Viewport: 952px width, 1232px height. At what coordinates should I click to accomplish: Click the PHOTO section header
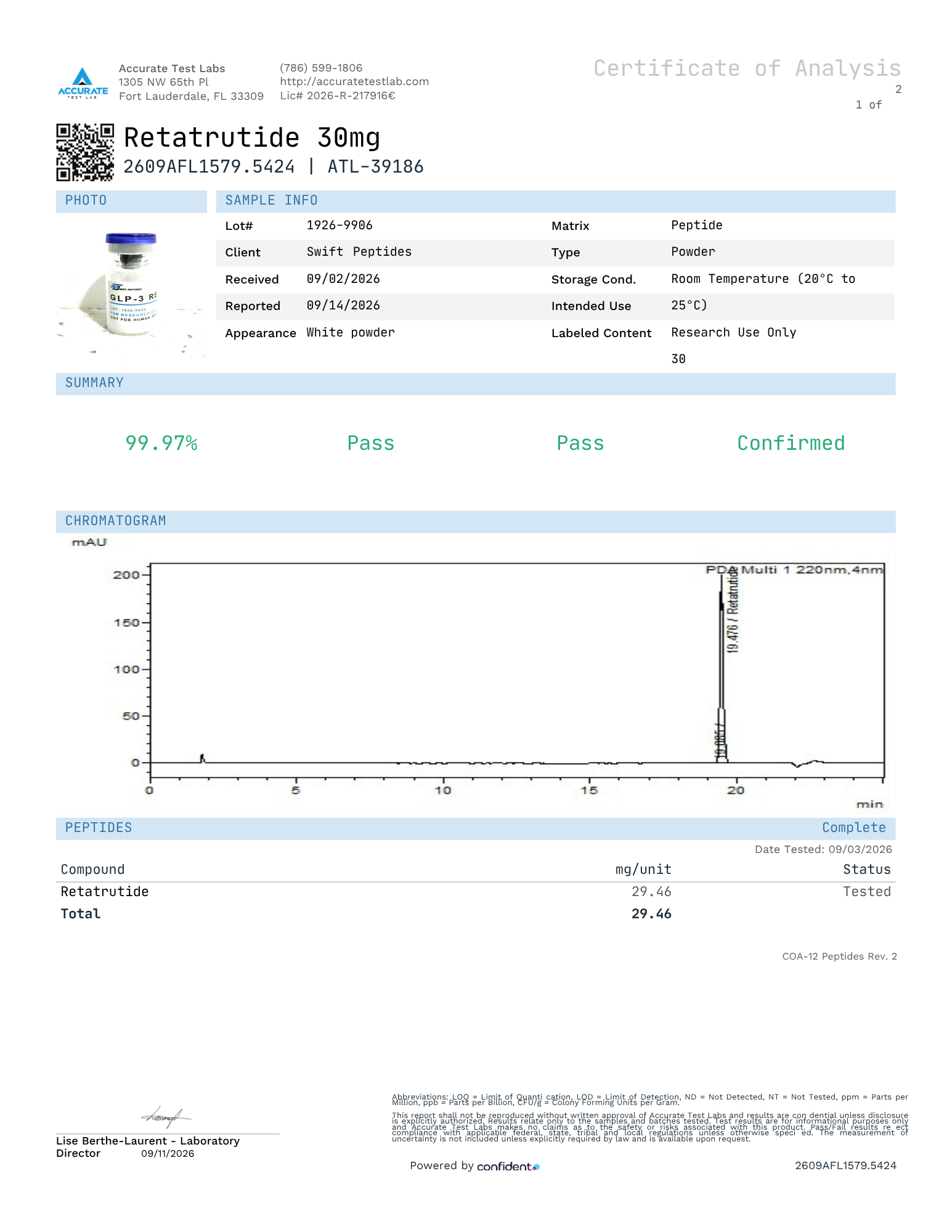(131, 201)
